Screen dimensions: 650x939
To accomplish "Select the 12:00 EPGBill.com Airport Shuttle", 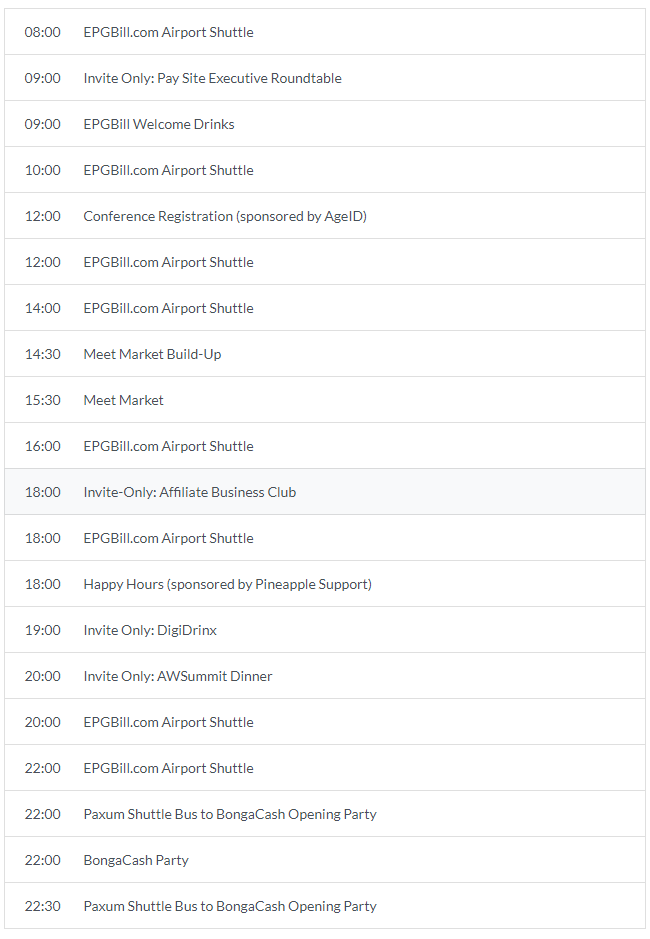I will (x=168, y=262).
